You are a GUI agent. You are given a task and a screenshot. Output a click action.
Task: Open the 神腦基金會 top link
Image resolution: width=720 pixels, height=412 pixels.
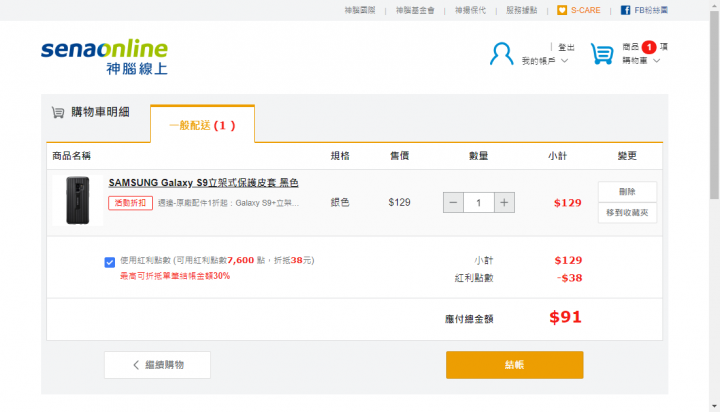(415, 10)
